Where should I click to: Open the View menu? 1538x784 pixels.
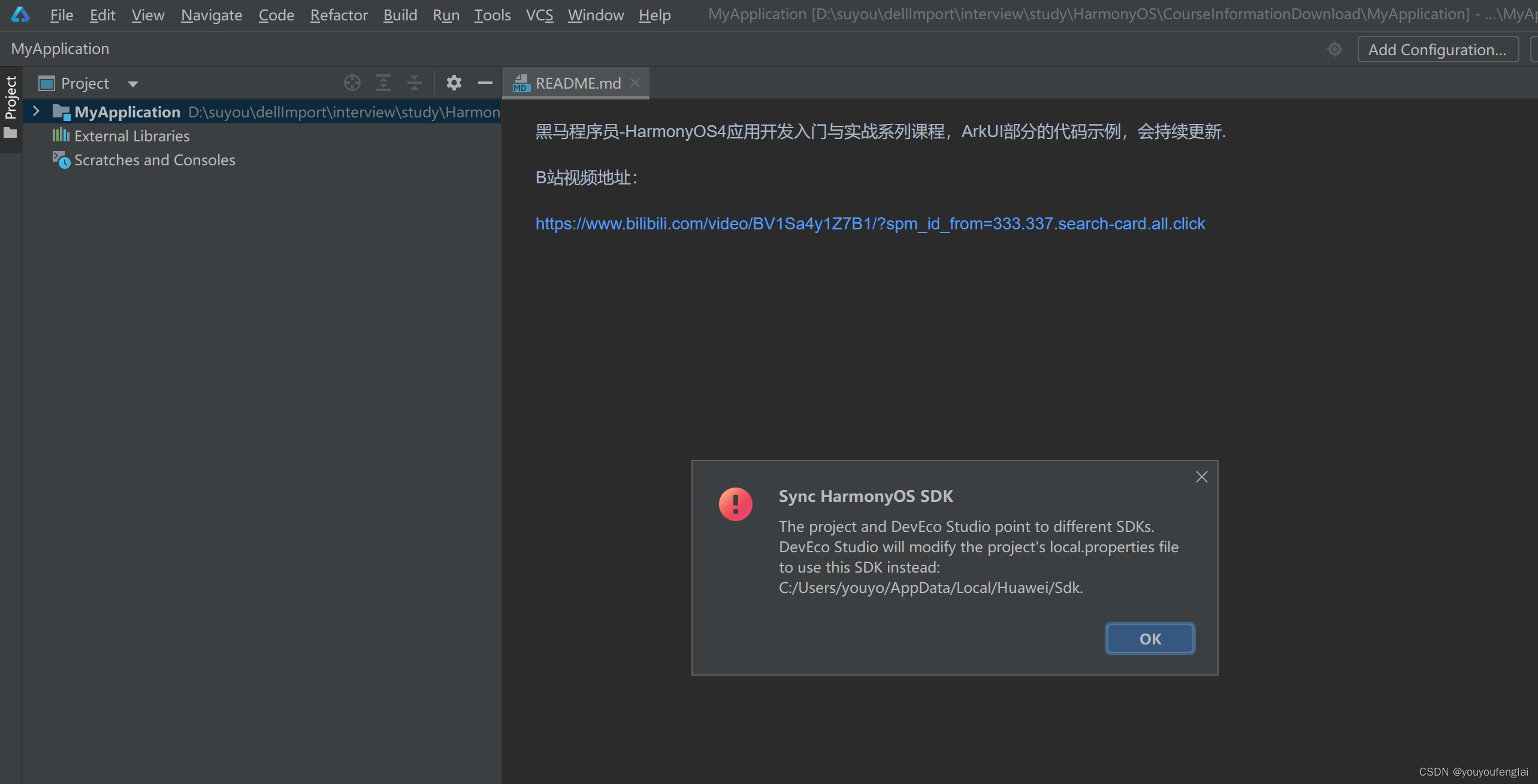pos(148,15)
